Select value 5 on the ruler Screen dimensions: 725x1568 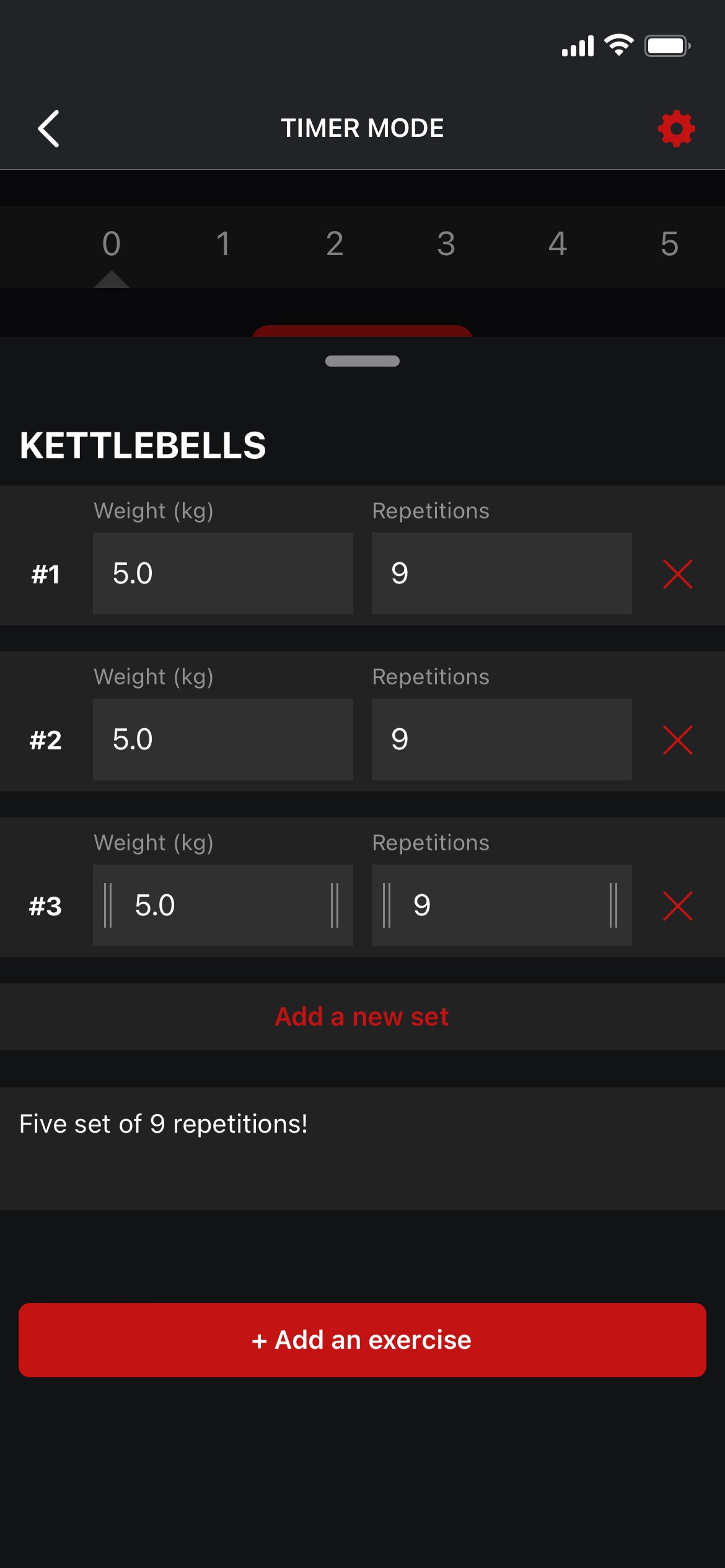(669, 243)
